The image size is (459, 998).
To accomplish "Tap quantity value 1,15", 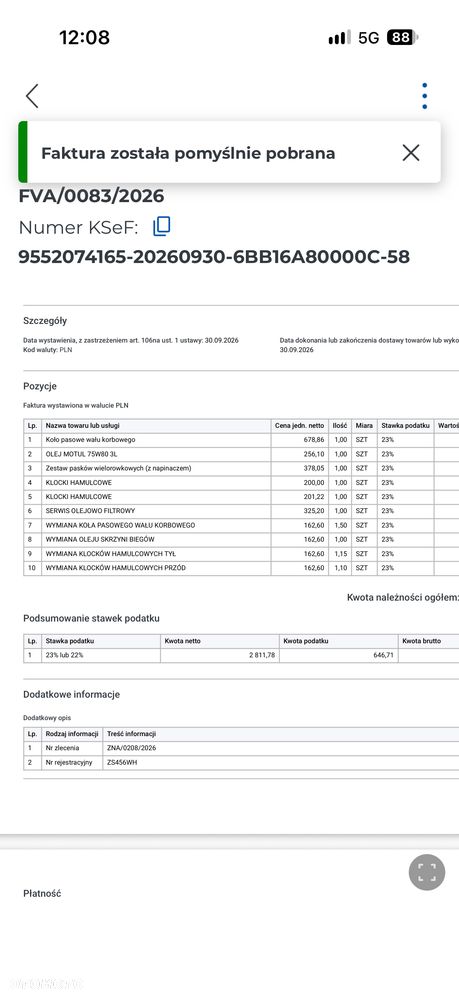I will (x=341, y=554).
